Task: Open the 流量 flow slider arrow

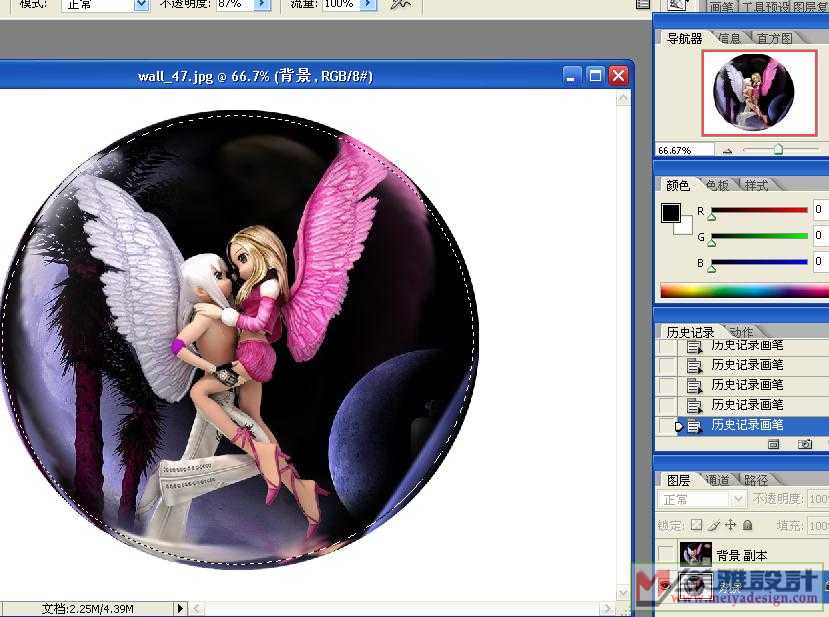Action: click(x=369, y=4)
